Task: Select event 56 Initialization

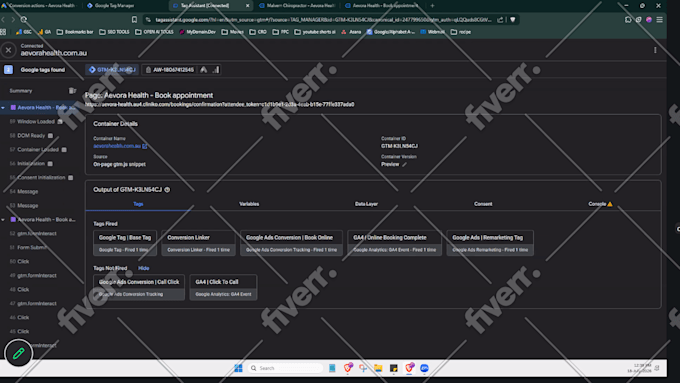Action: click(31, 164)
